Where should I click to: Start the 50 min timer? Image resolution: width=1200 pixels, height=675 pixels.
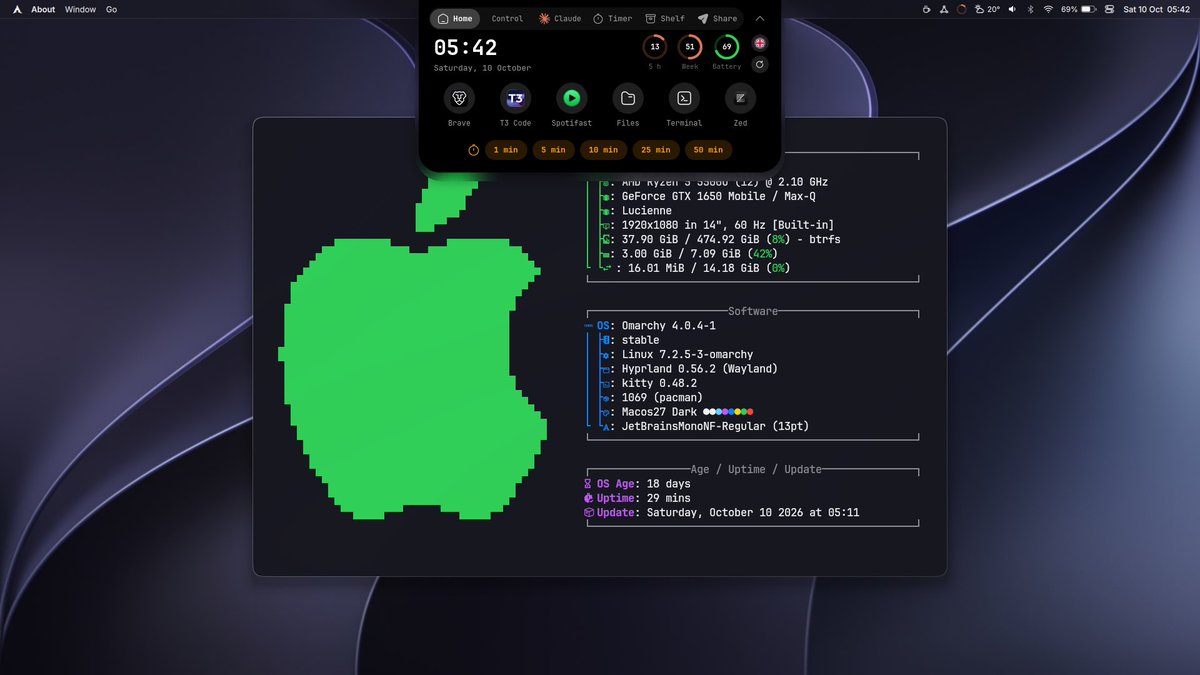708,150
